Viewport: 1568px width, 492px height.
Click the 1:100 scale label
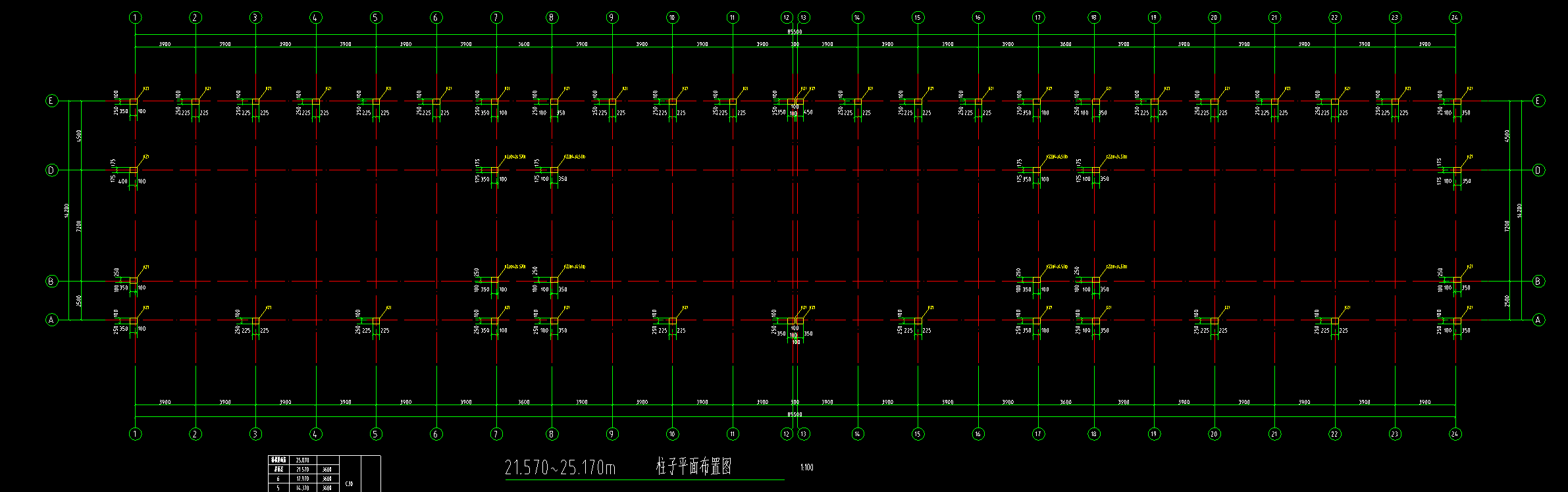click(806, 468)
